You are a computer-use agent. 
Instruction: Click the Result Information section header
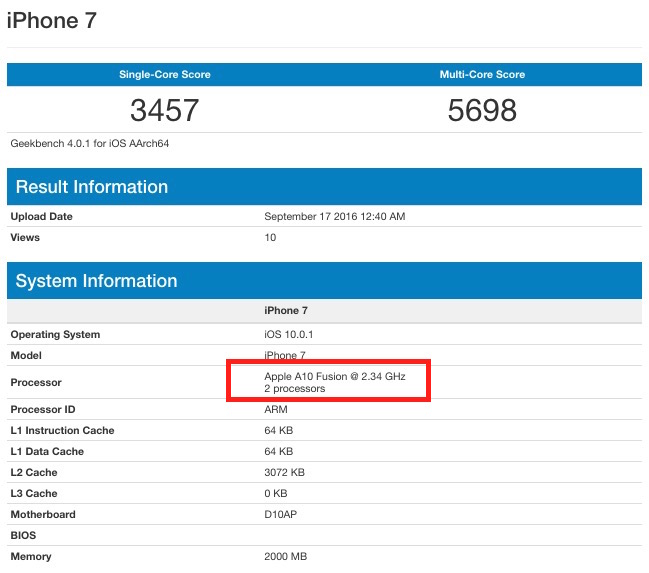(x=92, y=187)
